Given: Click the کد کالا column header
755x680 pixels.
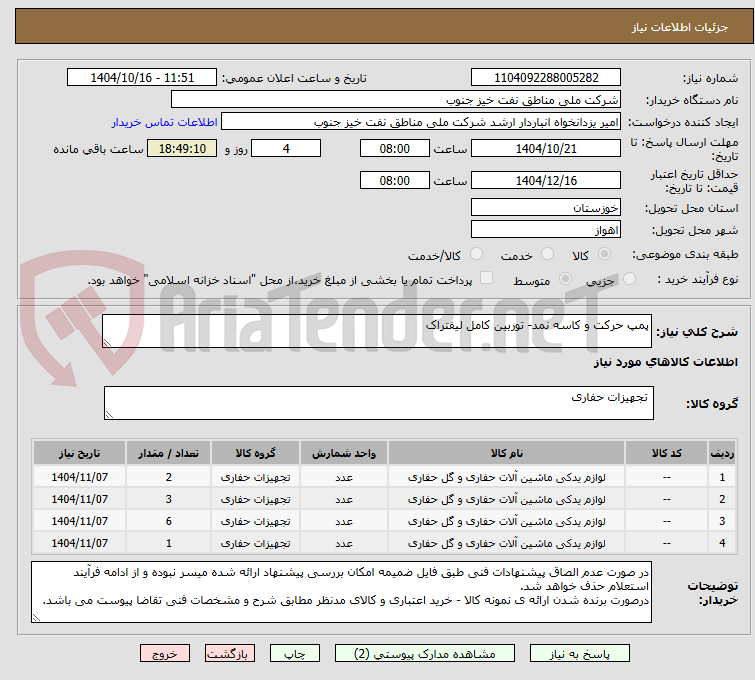Looking at the screenshot, I should click(x=666, y=453).
